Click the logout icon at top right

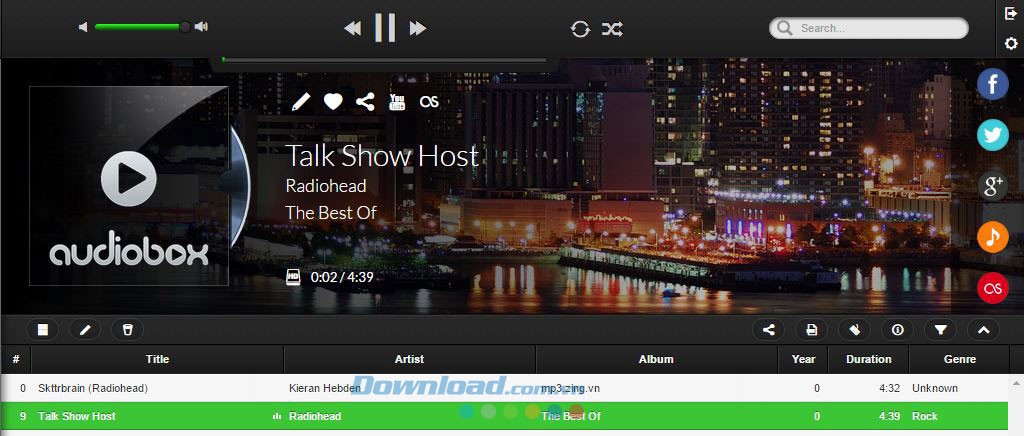click(1011, 14)
